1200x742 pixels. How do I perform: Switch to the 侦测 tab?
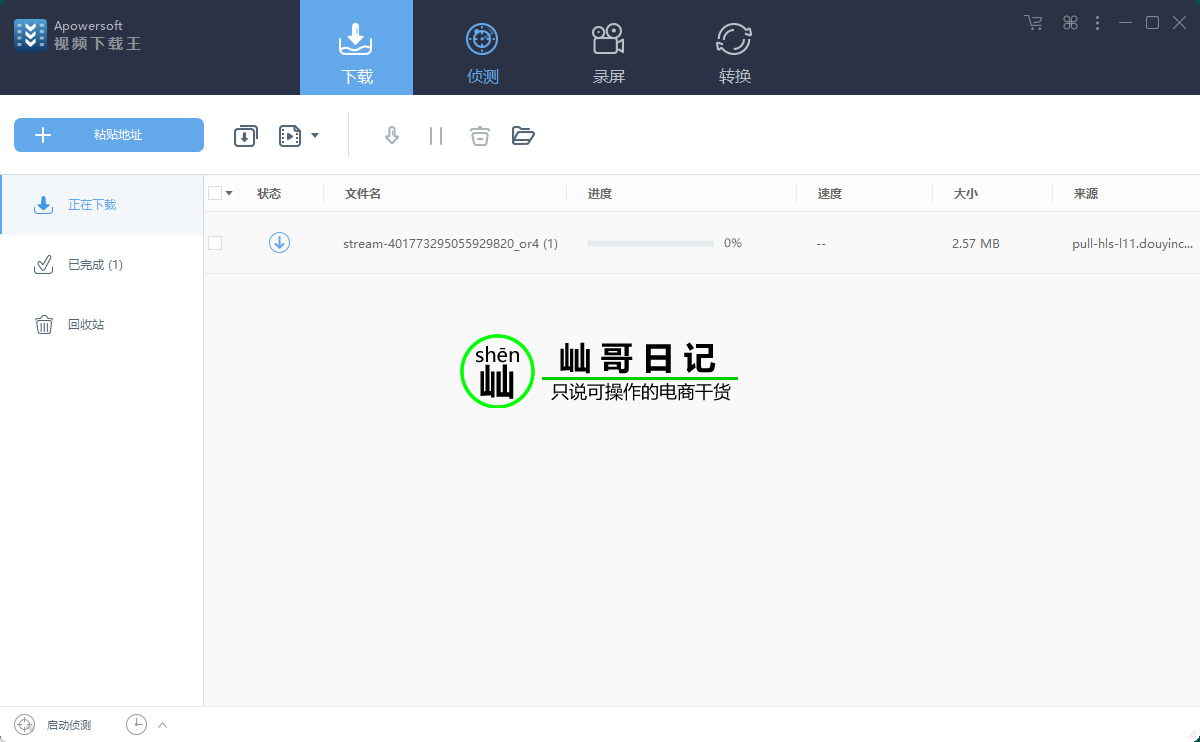(x=482, y=52)
